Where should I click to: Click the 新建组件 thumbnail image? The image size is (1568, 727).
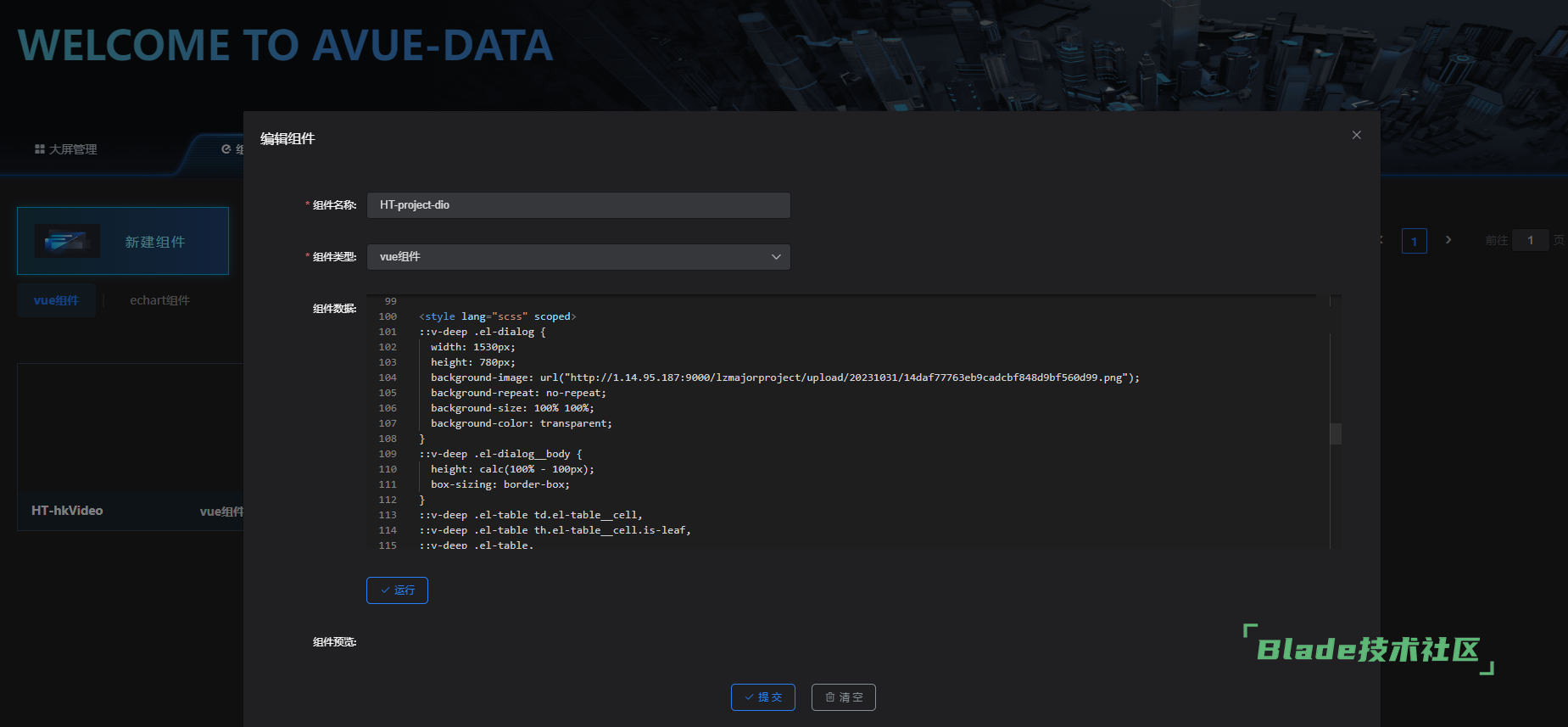67,241
